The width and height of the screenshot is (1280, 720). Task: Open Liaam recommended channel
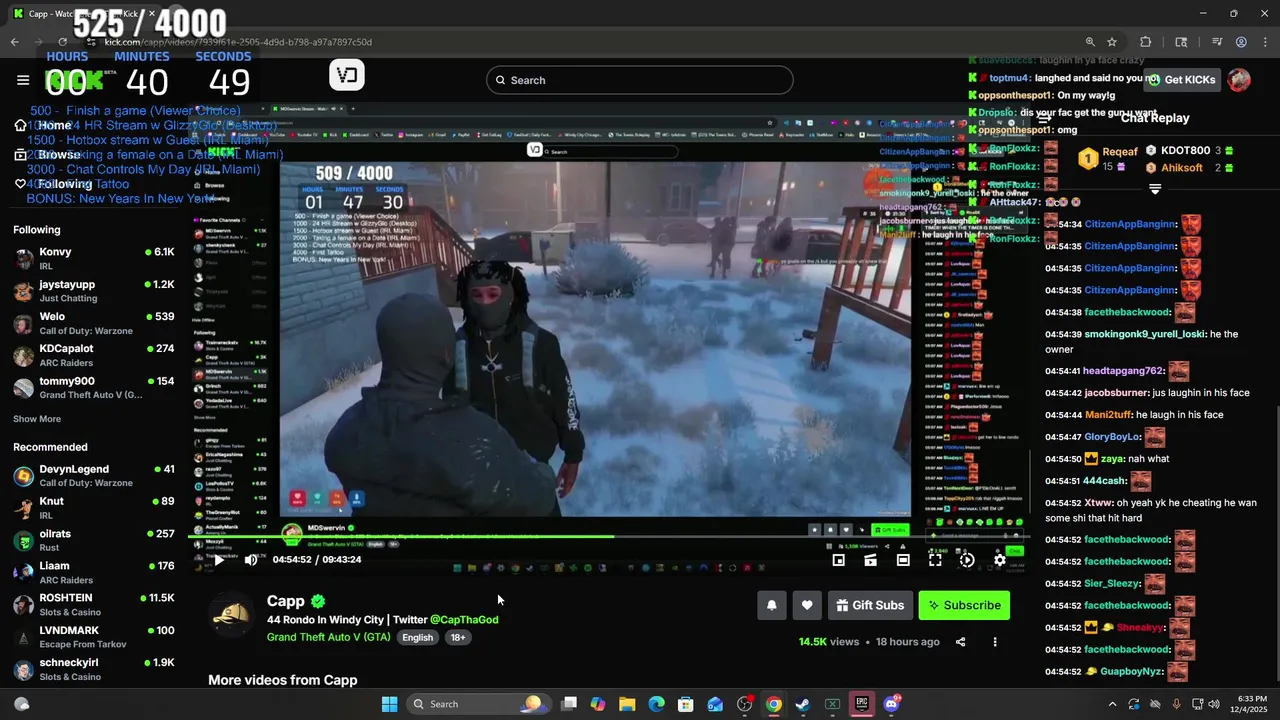(95, 572)
